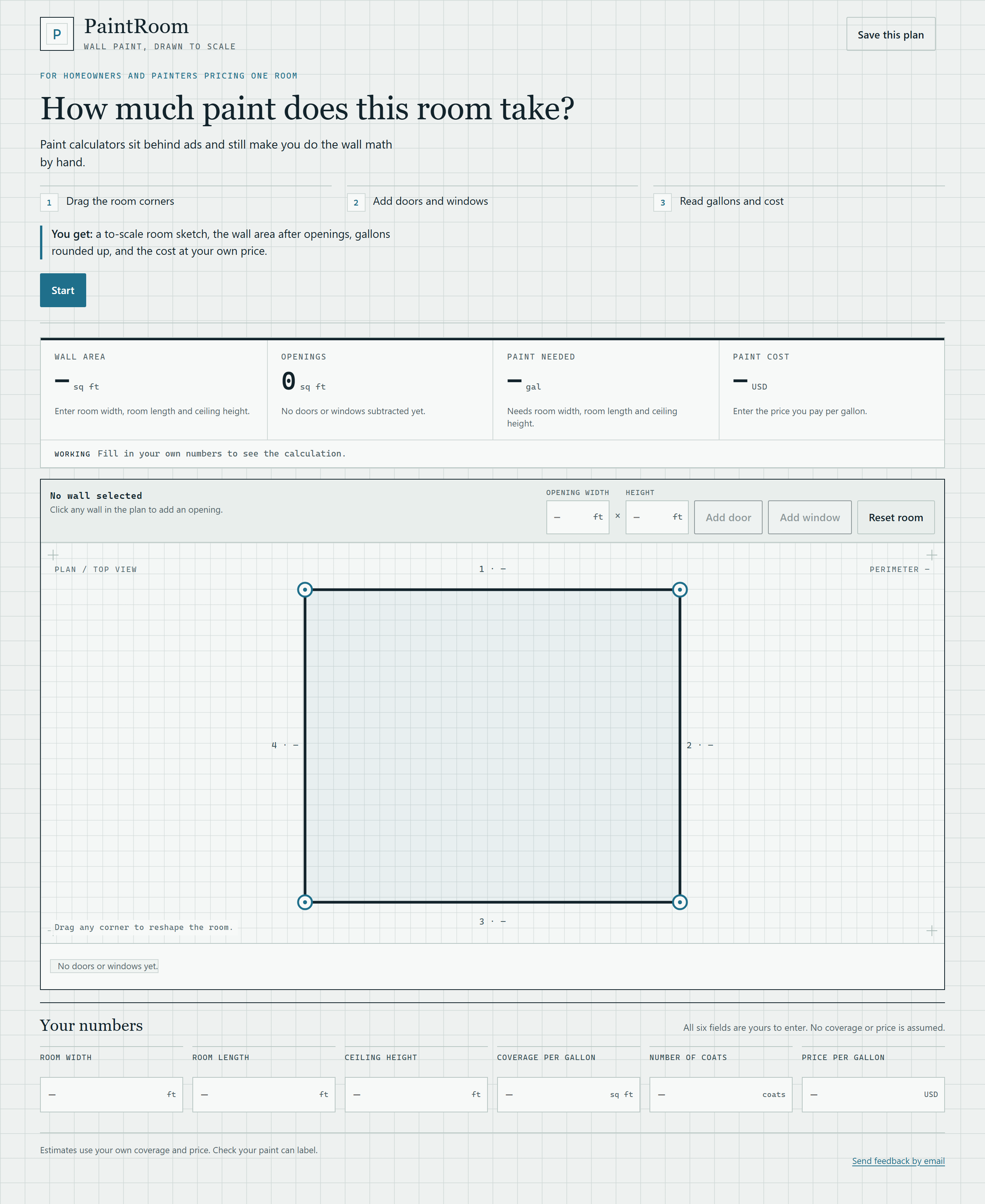Select the bottom-left room corner handle

[x=305, y=902]
